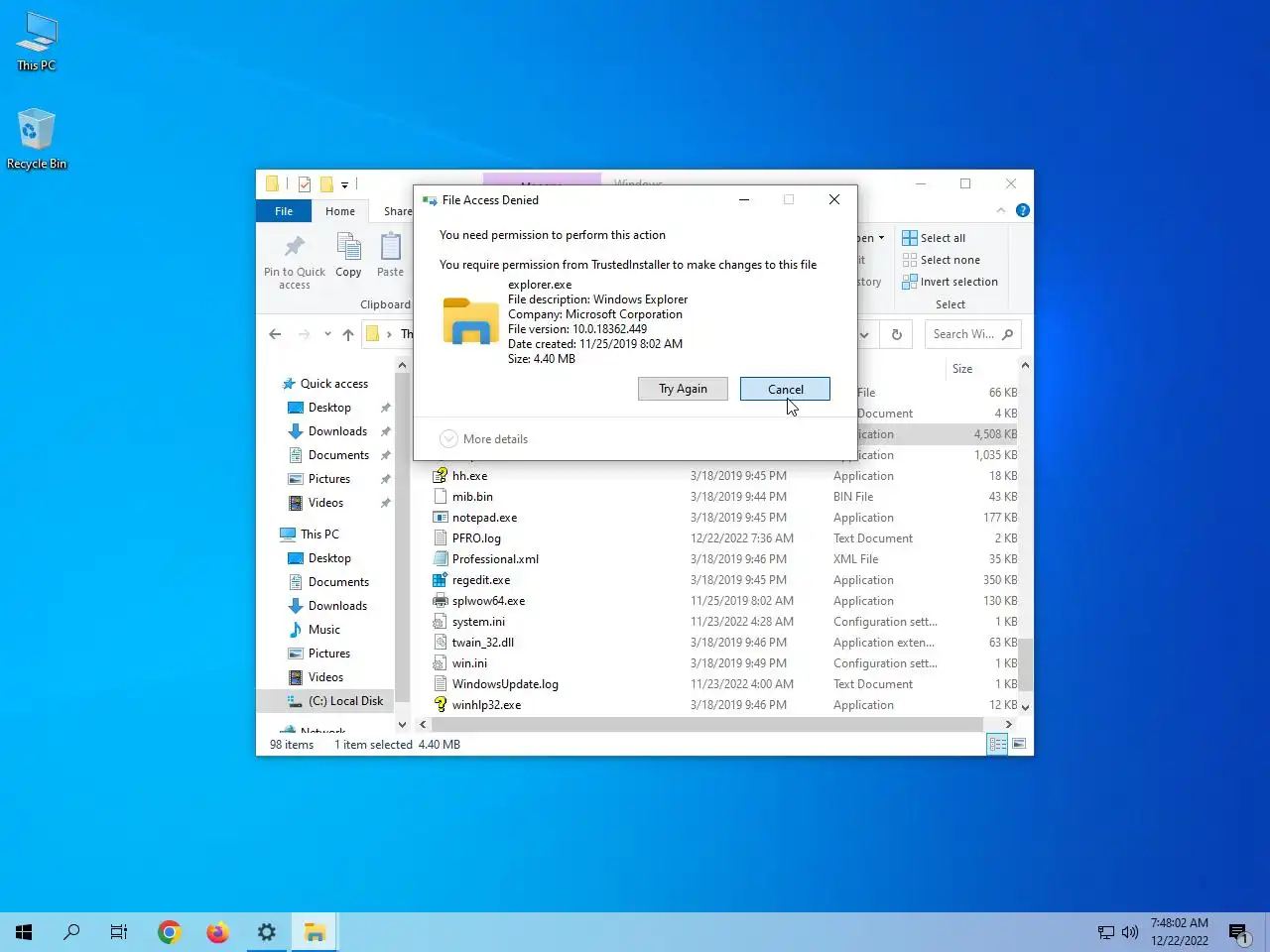Select the hh.exe file
The image size is (1270, 952).
pyautogui.click(x=469, y=476)
